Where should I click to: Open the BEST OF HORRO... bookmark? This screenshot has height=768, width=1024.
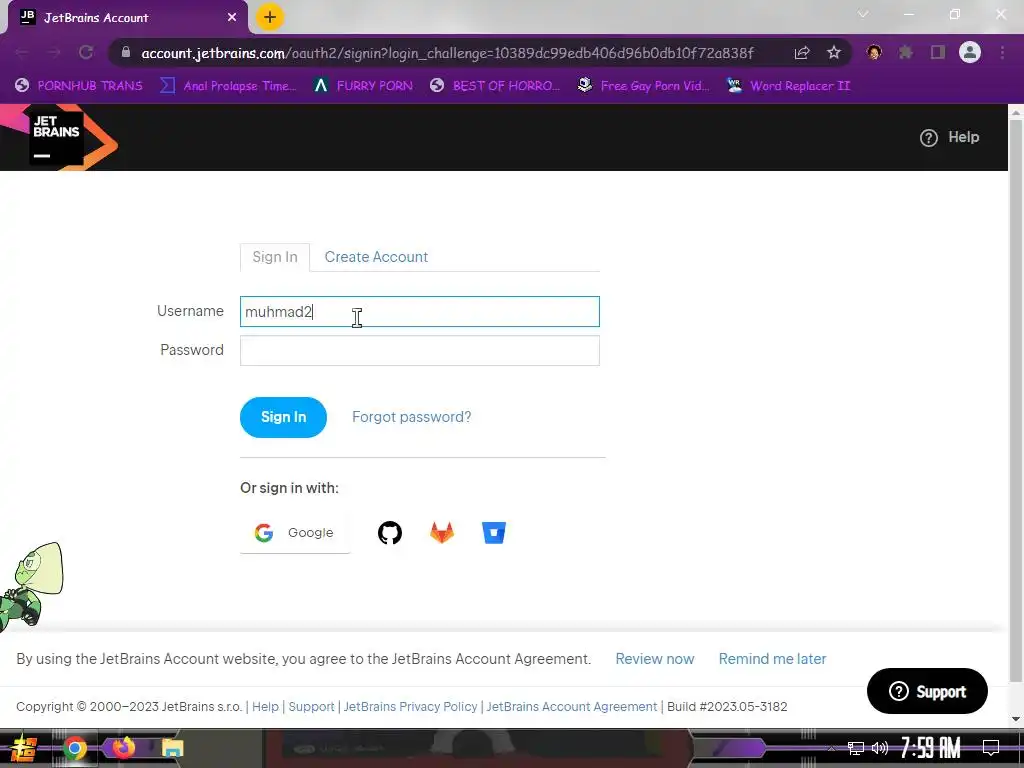[x=495, y=86]
